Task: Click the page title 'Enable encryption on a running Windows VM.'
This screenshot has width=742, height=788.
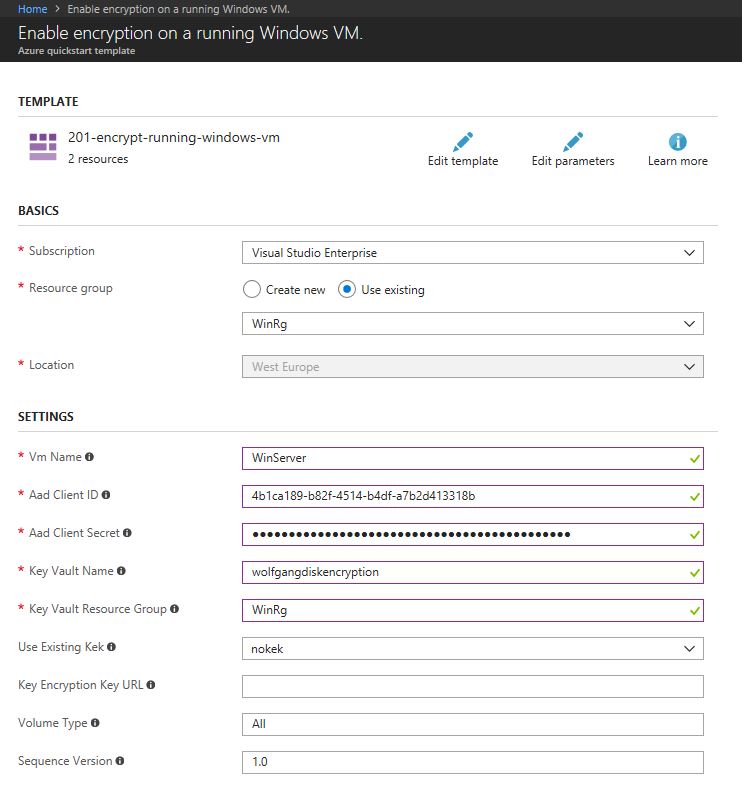Action: [x=190, y=33]
